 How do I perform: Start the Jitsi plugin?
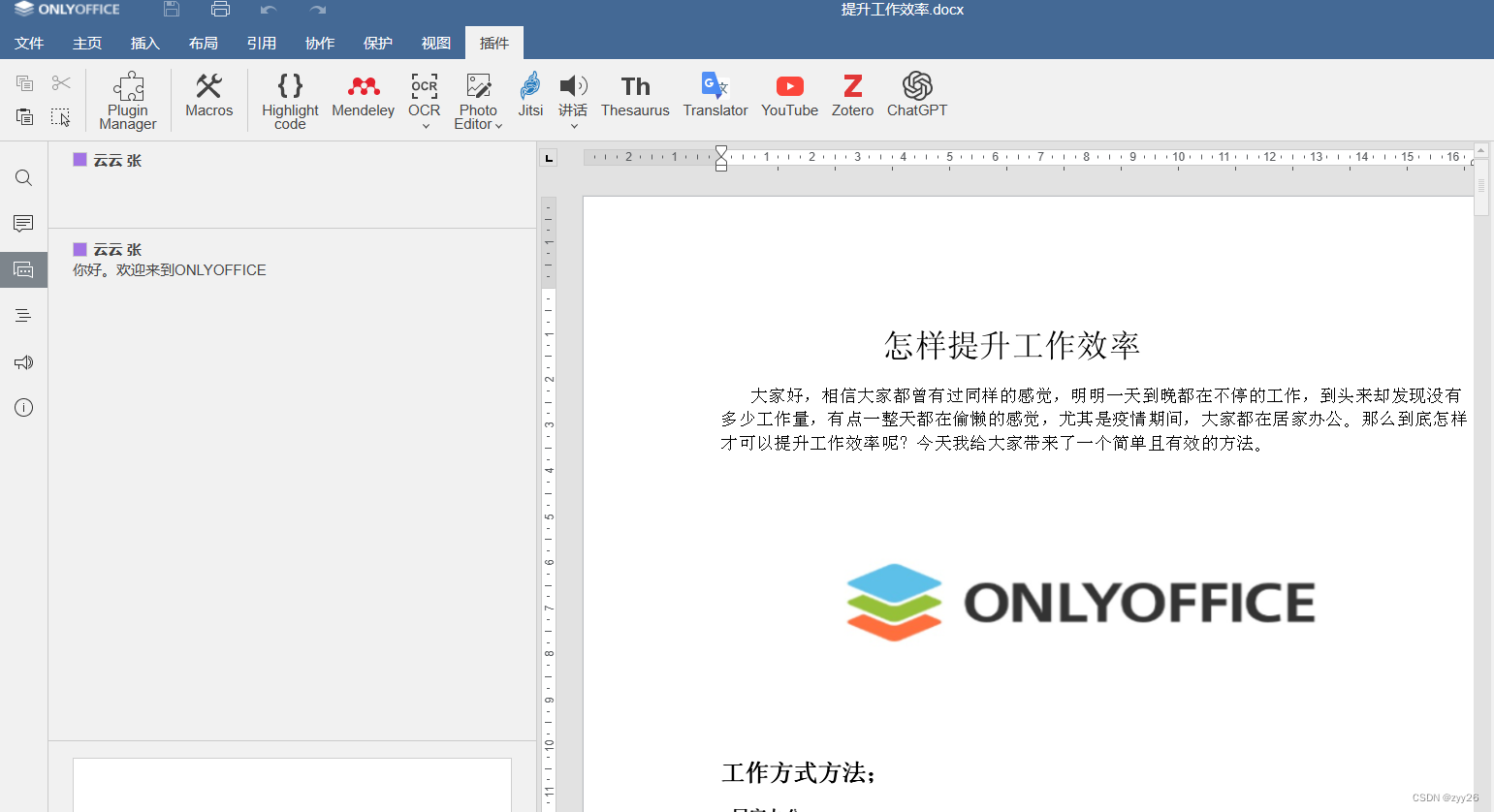tap(530, 95)
